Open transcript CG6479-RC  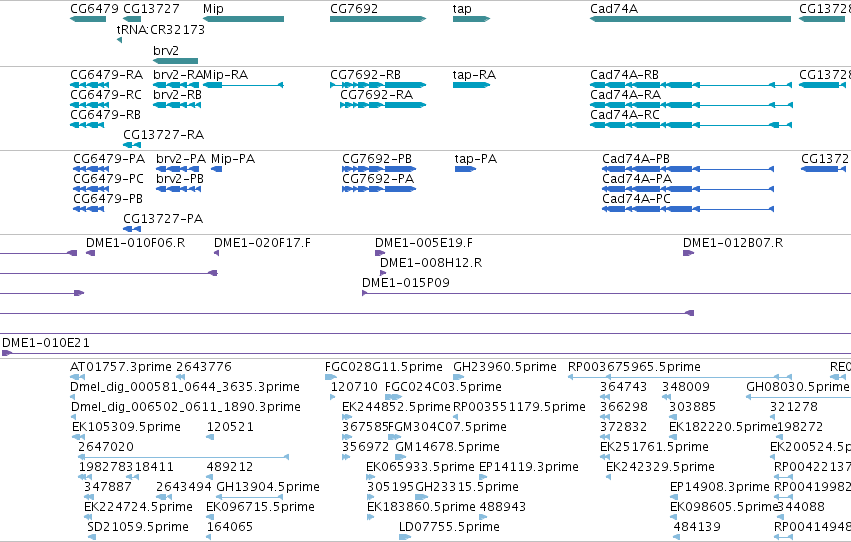click(x=106, y=95)
